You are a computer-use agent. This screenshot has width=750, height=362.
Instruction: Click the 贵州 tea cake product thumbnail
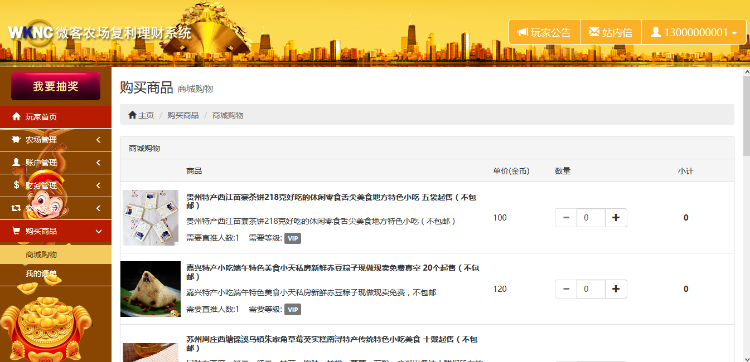(x=151, y=218)
